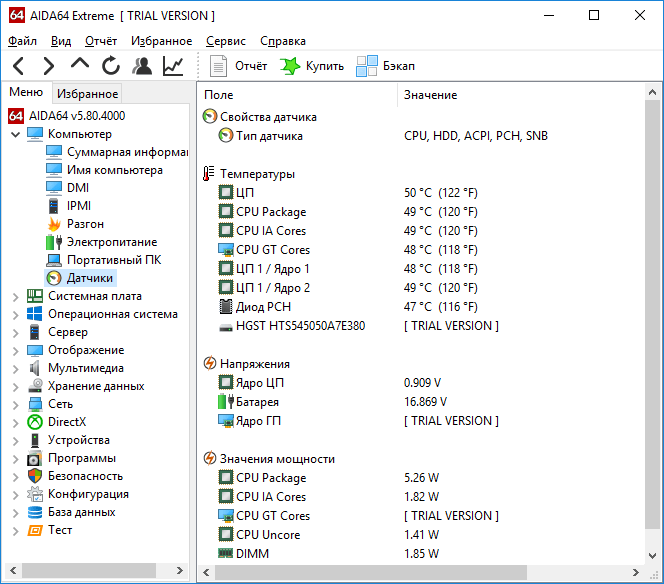
Task: Switch to the Избранное tab
Action: pos(87,94)
